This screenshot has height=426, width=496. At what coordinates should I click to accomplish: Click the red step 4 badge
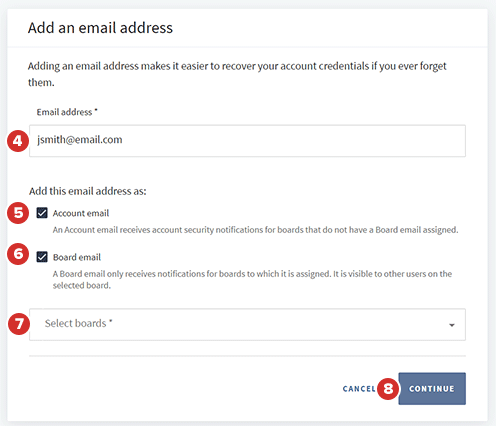(x=18, y=141)
